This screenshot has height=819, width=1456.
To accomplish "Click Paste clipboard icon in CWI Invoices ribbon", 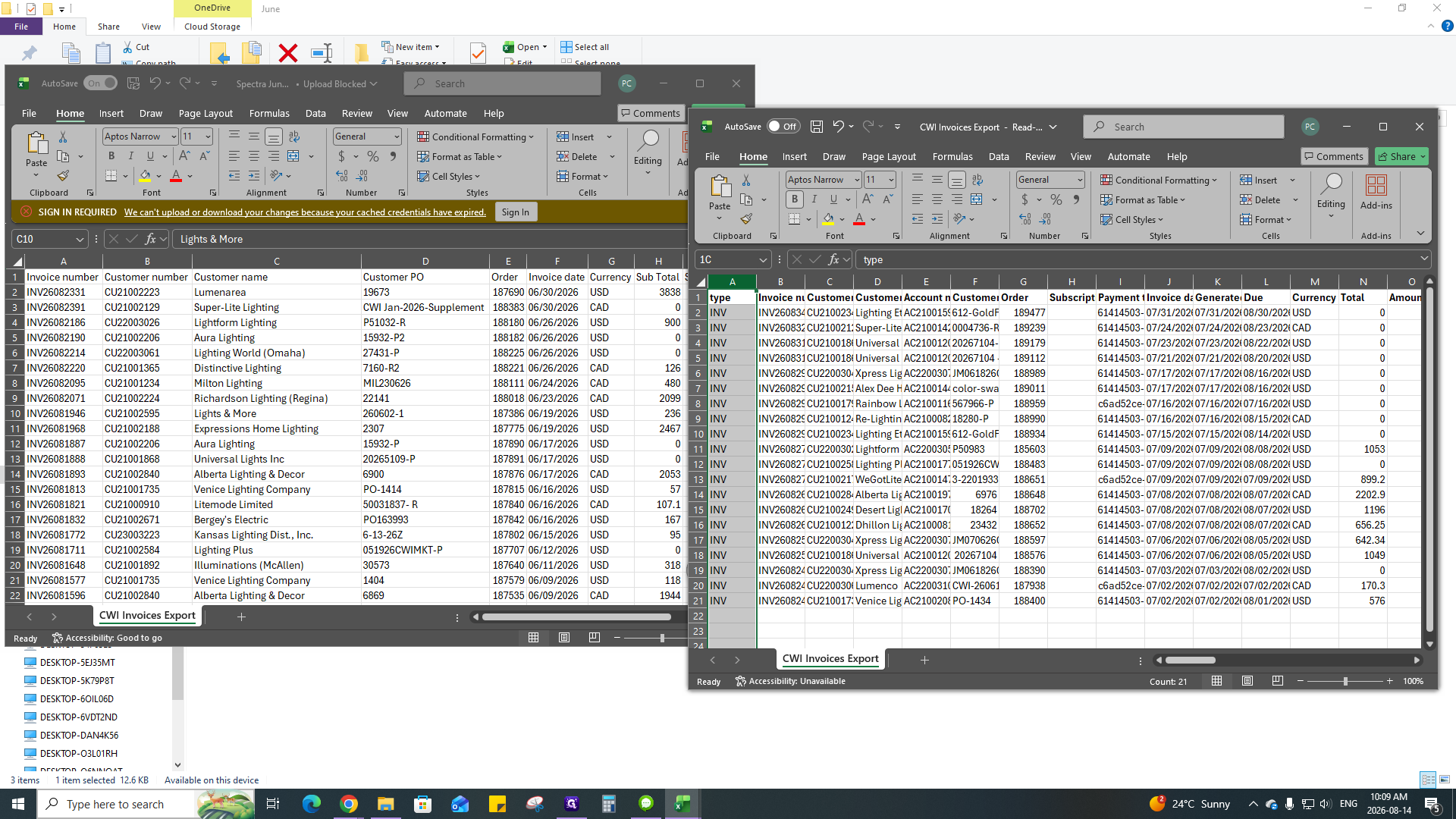I will [720, 187].
